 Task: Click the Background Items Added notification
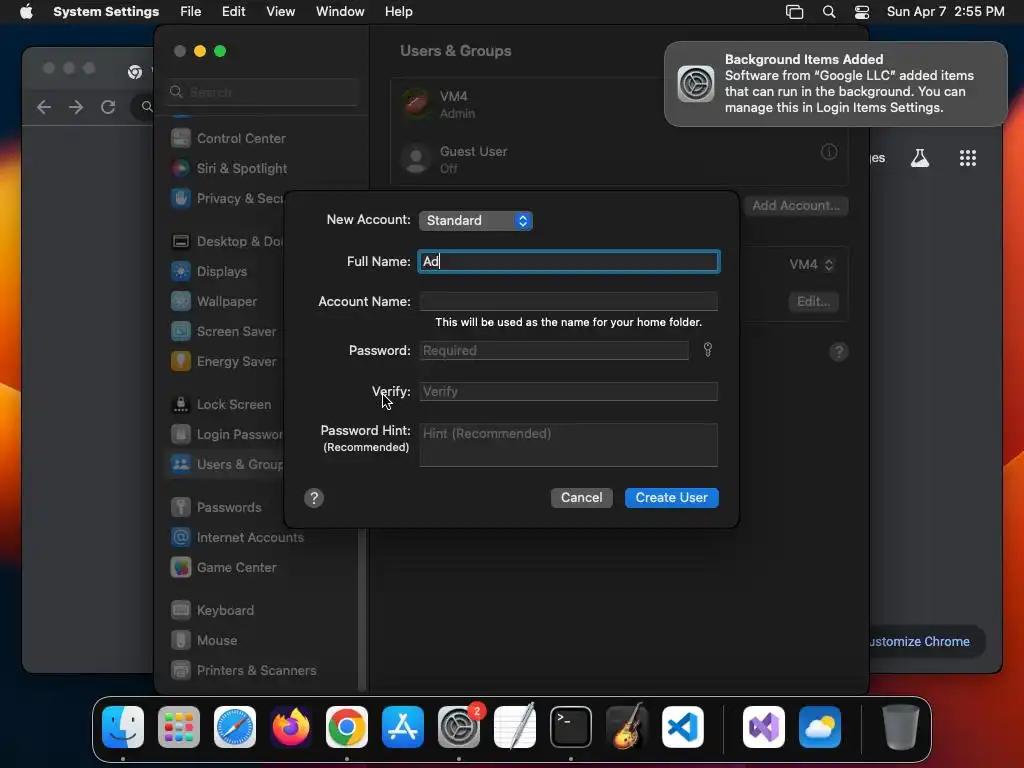[x=836, y=84]
